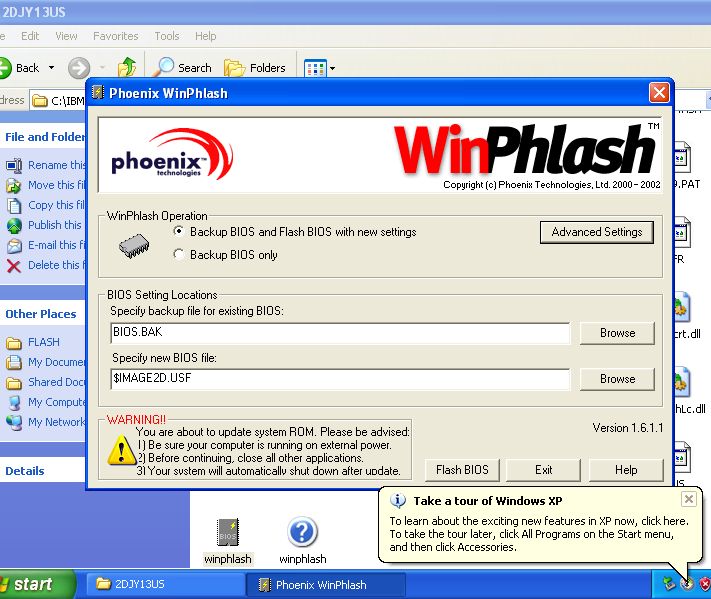Click Take a tour of Windows XP title
This screenshot has width=711, height=599.
click(x=487, y=501)
